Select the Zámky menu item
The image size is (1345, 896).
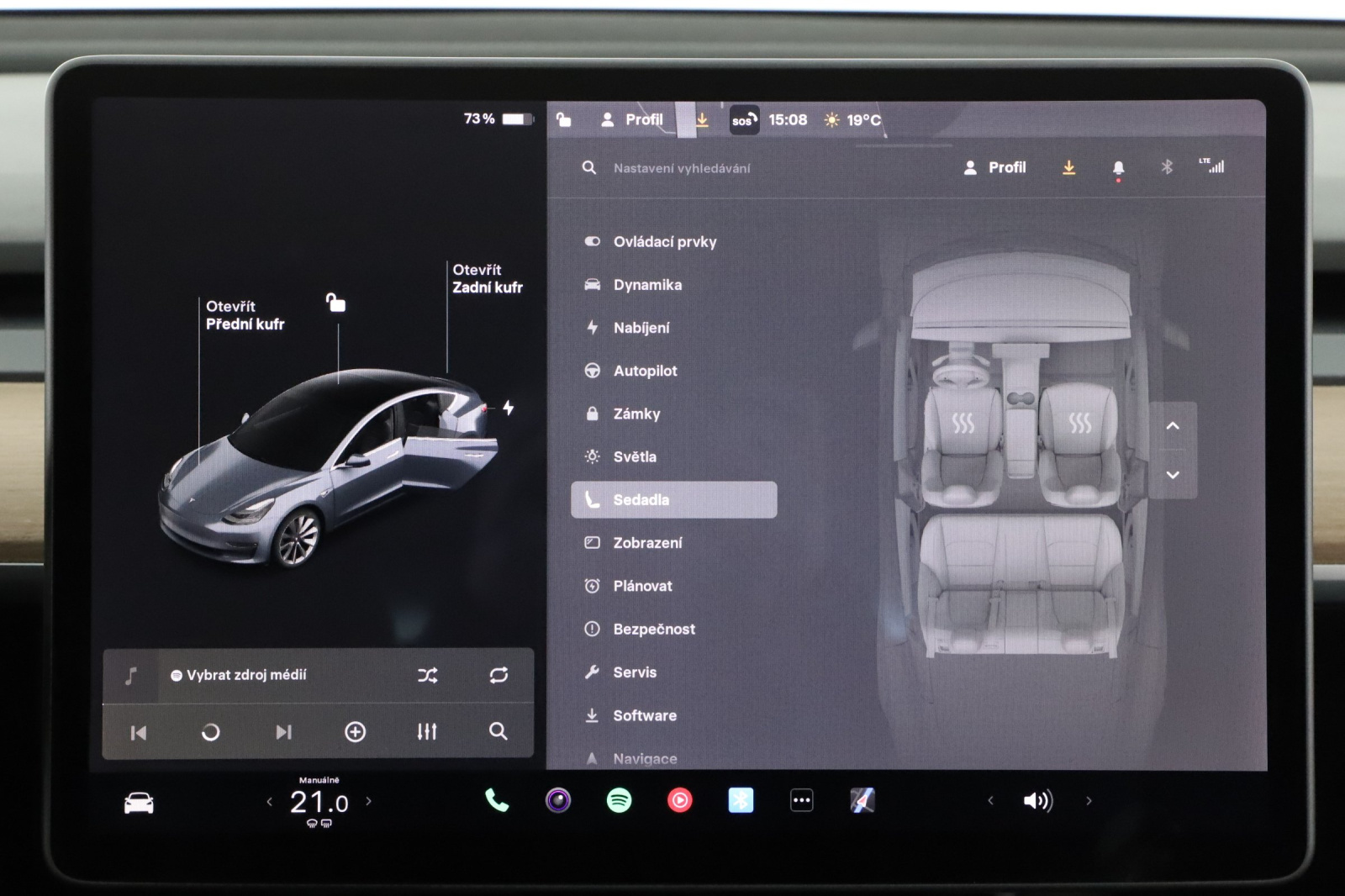point(636,414)
